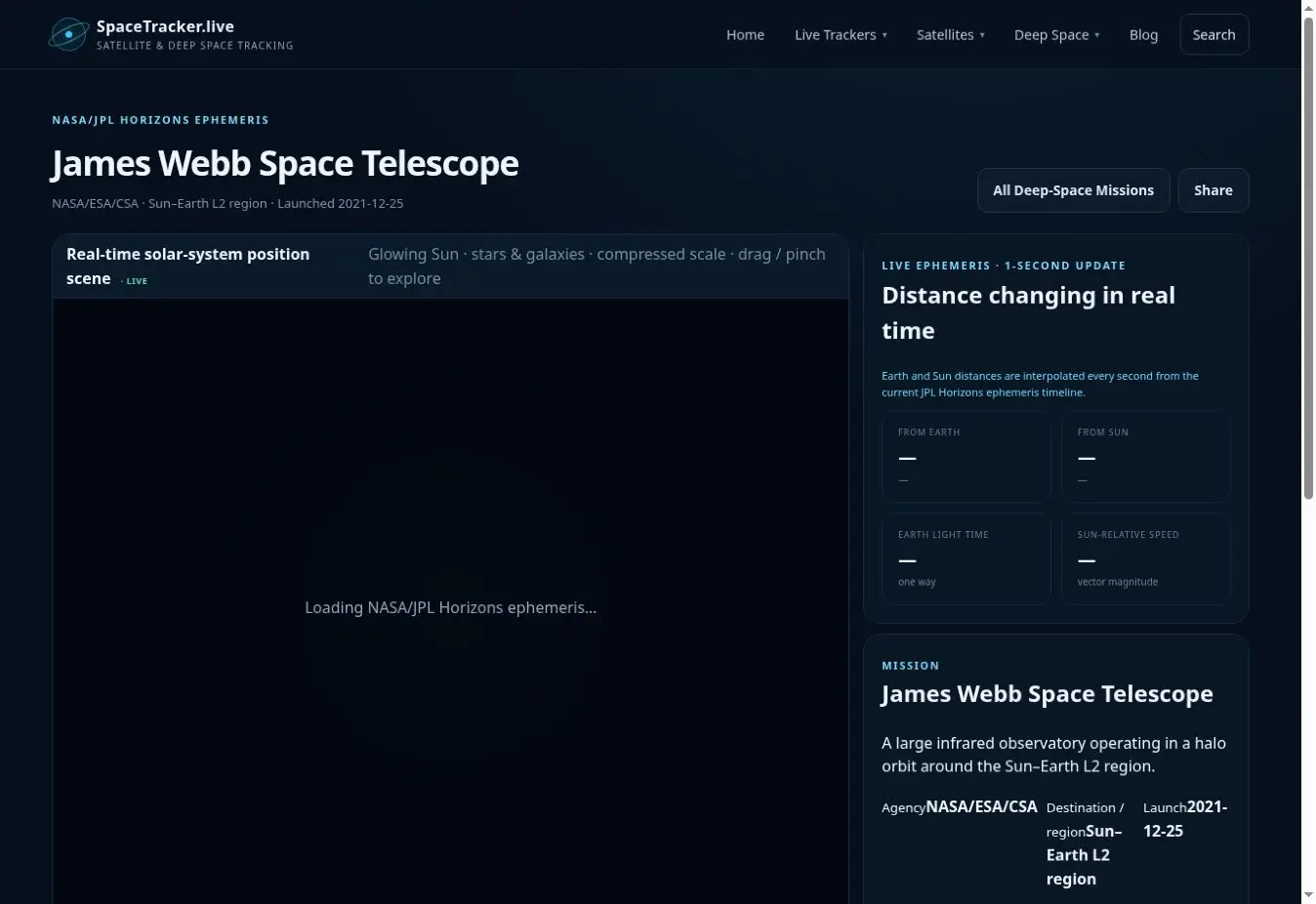Click the James Webb Space Telescope page heading
Image resolution: width=1316 pixels, height=904 pixels.
tap(285, 163)
